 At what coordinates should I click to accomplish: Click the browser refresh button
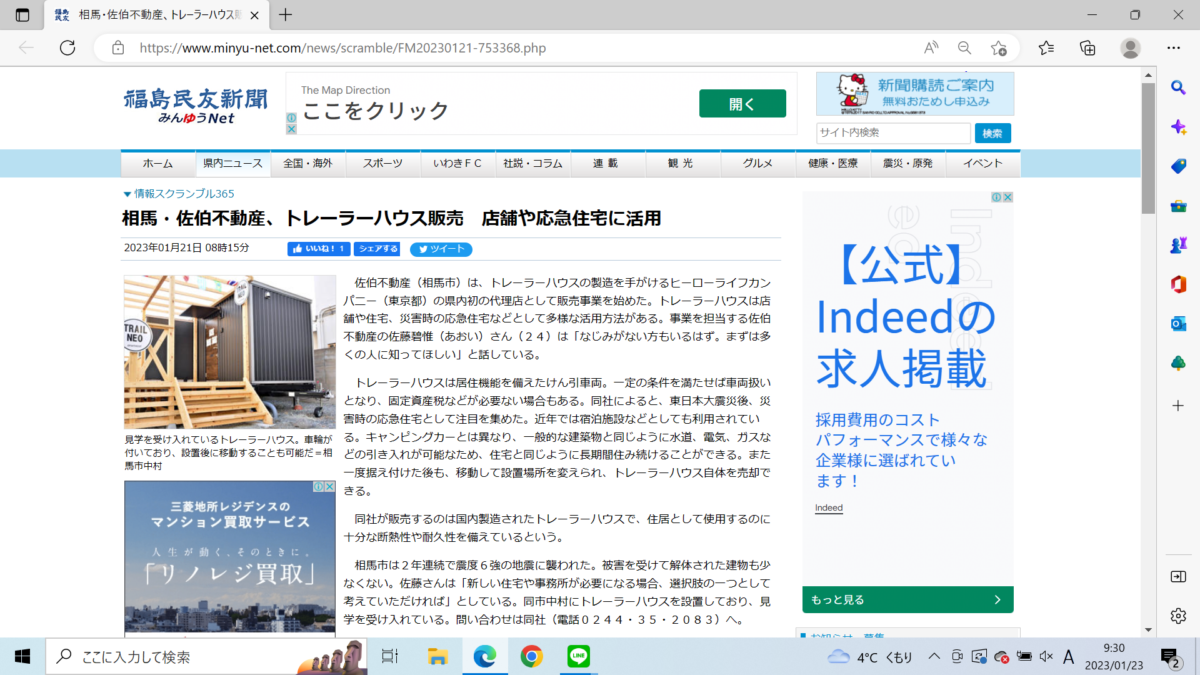pos(67,48)
